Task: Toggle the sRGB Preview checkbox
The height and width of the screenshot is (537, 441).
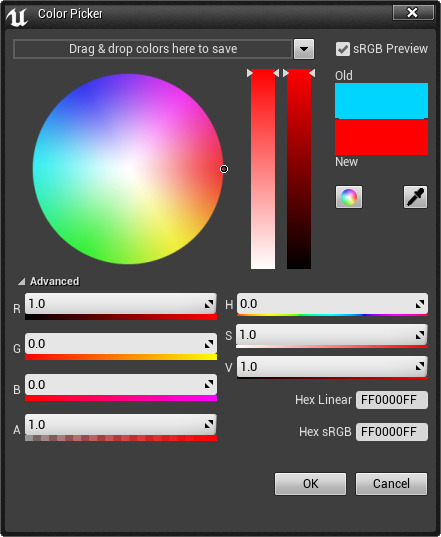Action: coord(343,49)
